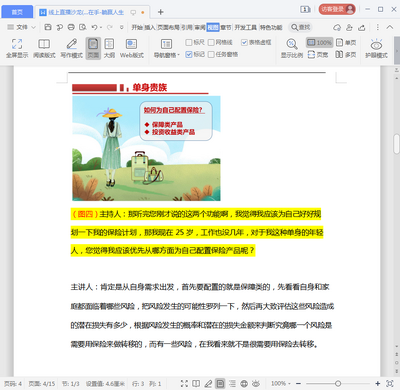The height and width of the screenshot is (390, 400).
Task: Open the Special Features (特色功能) tab
Action: [x=271, y=27]
